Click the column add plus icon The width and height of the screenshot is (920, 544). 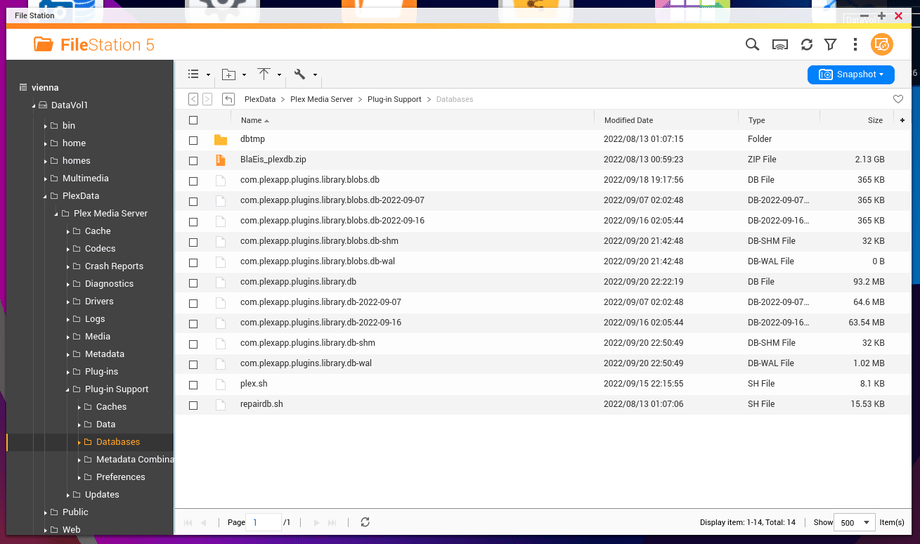[902, 120]
